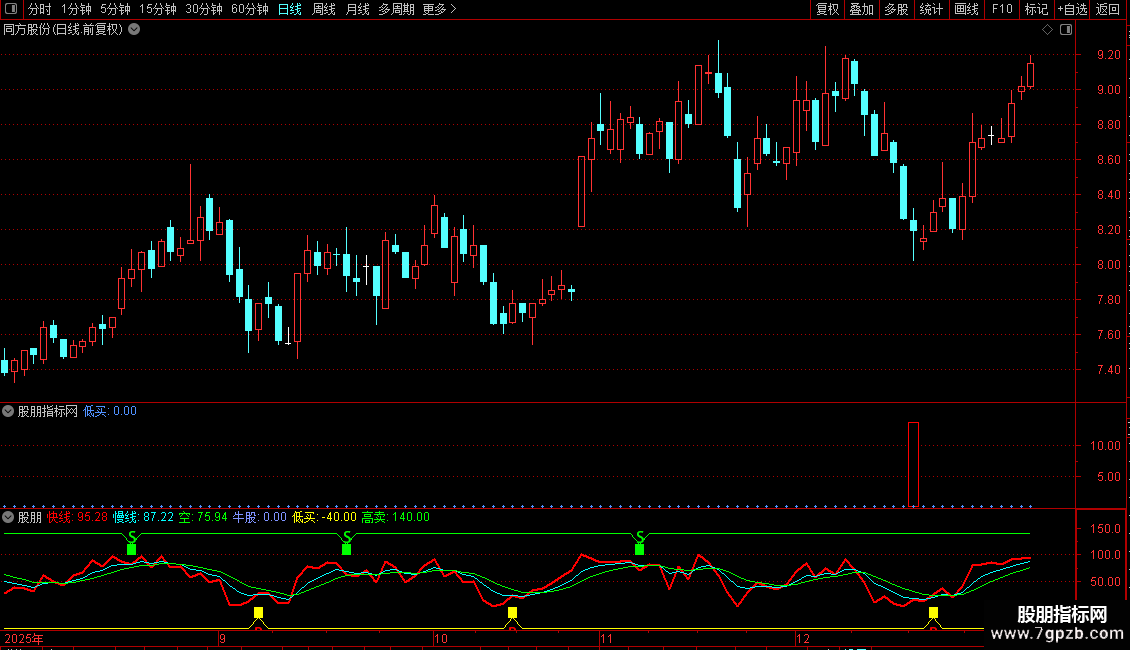Click the 牛股: 0.00 value
1130x650 pixels.
click(259, 517)
